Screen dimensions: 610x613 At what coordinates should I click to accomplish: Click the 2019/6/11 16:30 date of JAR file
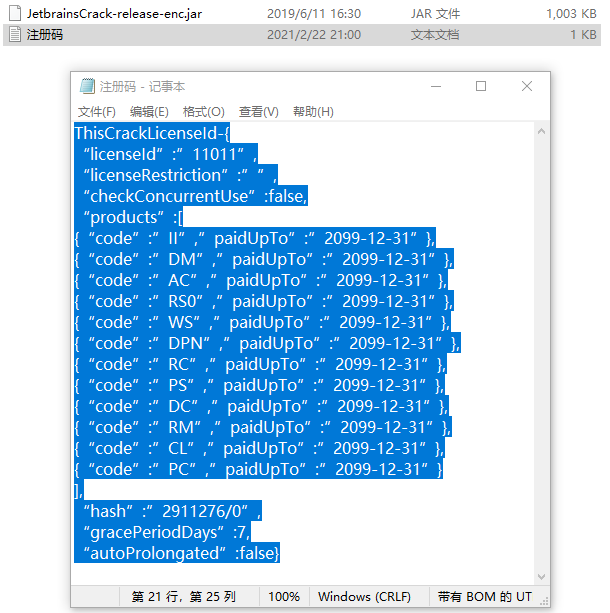[x=314, y=14]
